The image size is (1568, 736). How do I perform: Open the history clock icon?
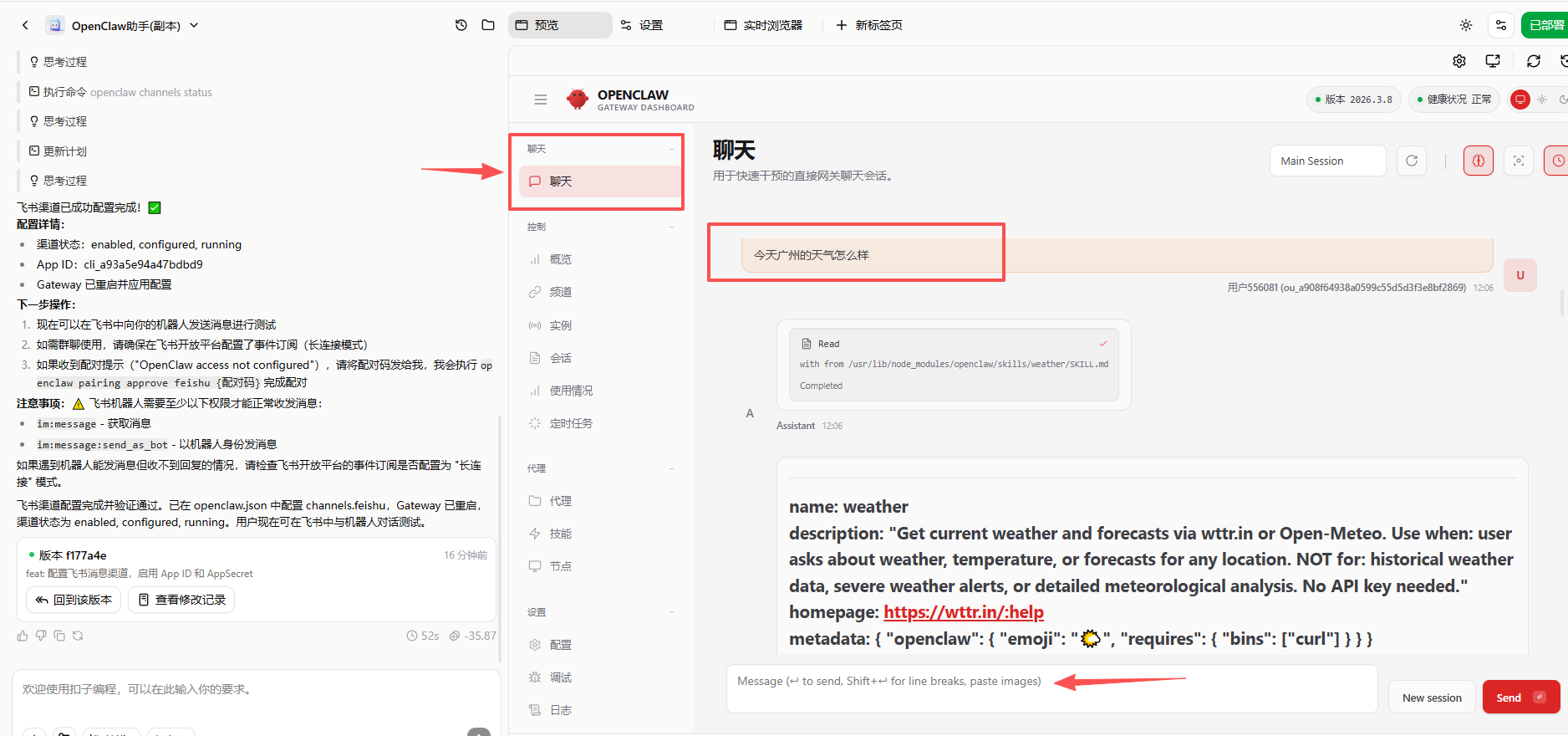click(x=461, y=25)
